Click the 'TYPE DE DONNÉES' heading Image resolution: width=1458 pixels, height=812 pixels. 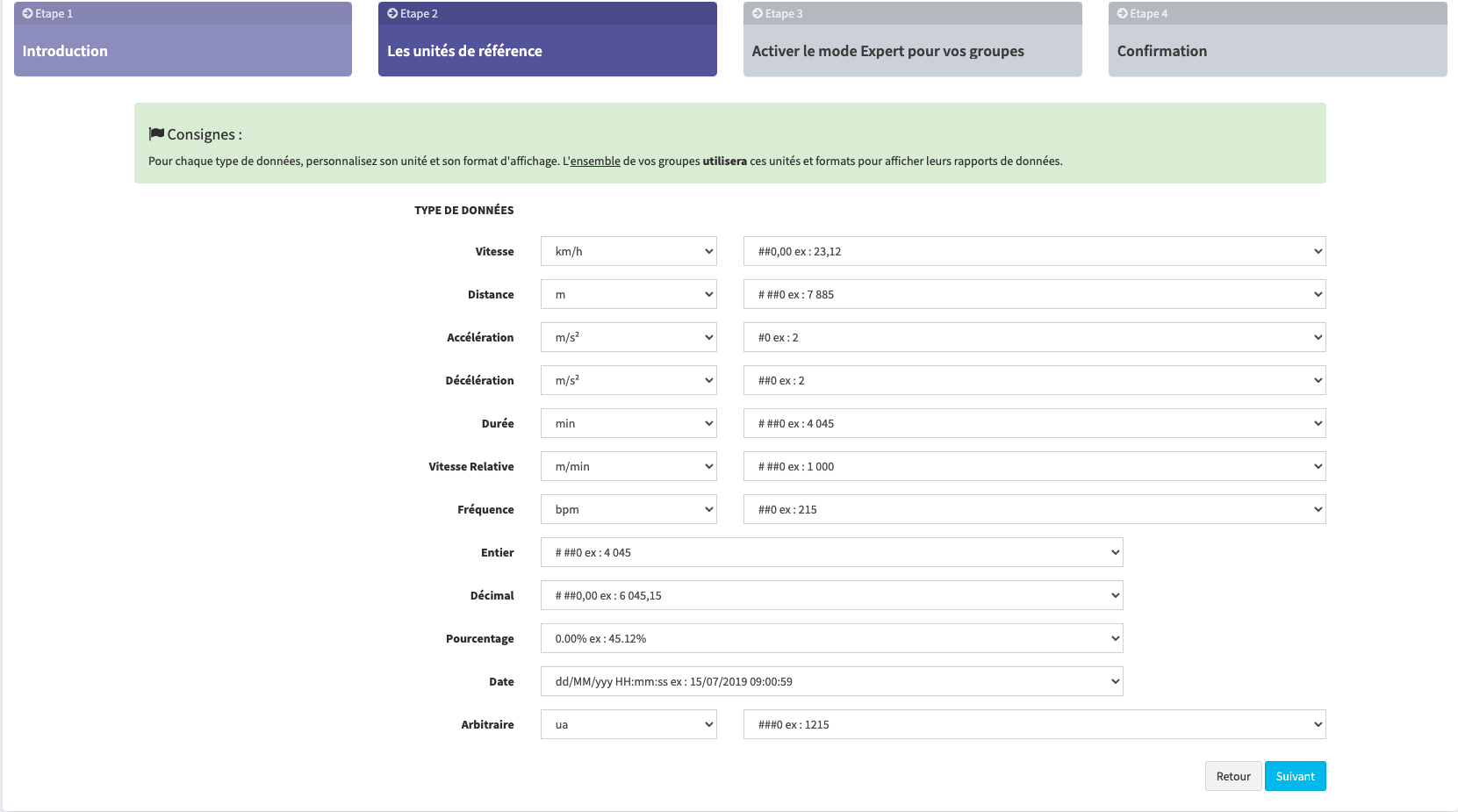pos(464,210)
